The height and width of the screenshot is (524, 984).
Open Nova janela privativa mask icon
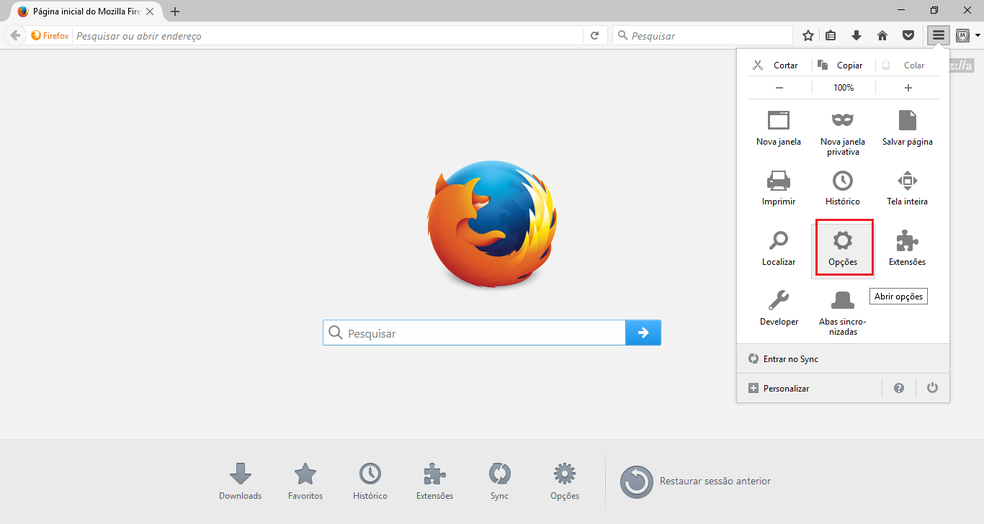point(843,119)
